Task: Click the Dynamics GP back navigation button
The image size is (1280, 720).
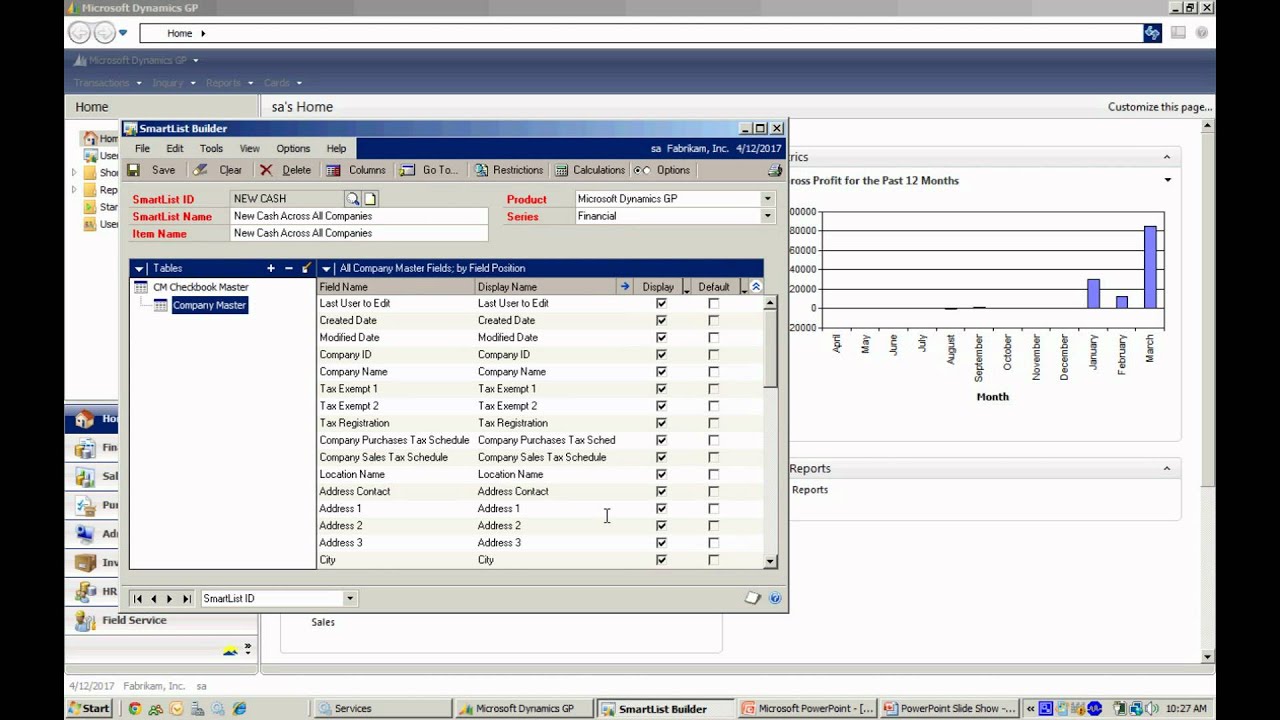Action: tap(79, 33)
